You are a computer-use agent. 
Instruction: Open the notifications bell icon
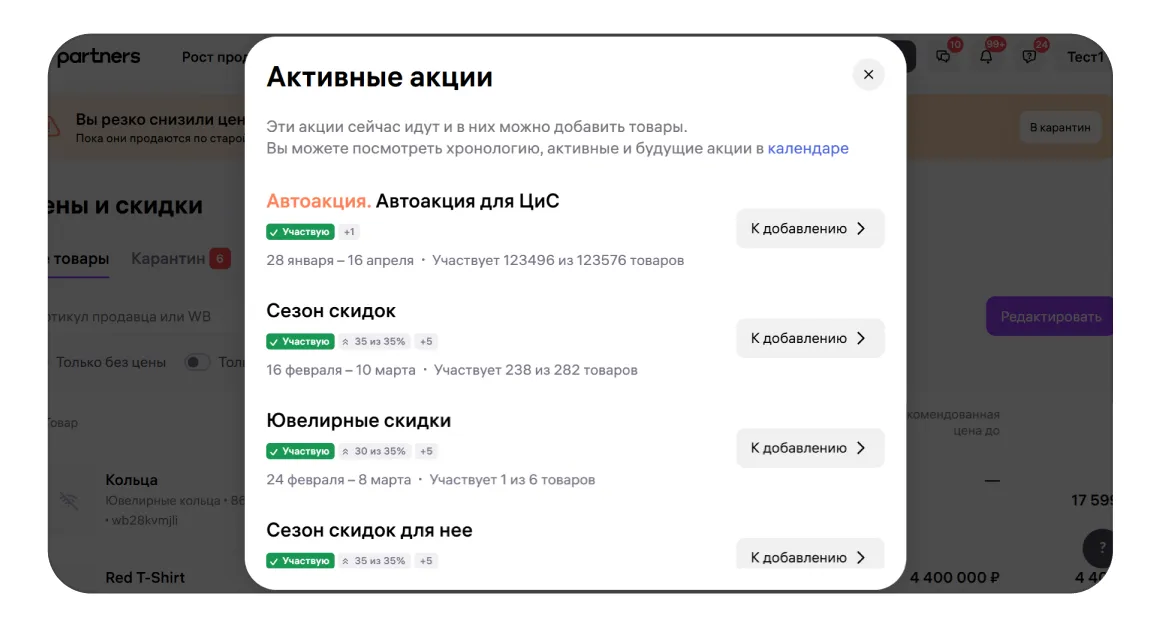[x=986, y=57]
